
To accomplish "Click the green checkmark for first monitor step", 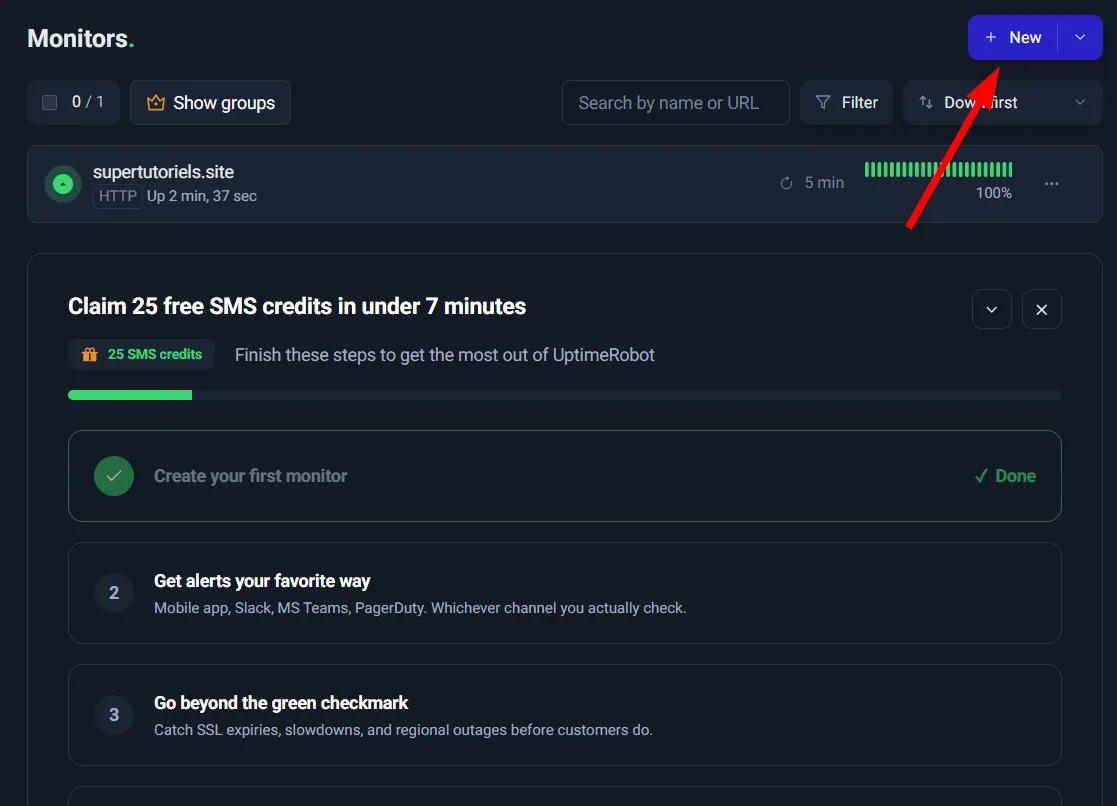I will pyautogui.click(x=114, y=476).
